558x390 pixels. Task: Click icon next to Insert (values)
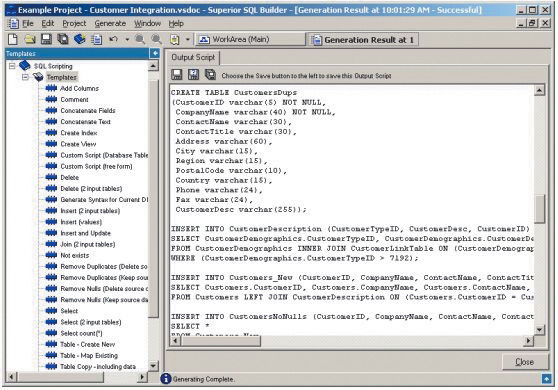tap(51, 222)
